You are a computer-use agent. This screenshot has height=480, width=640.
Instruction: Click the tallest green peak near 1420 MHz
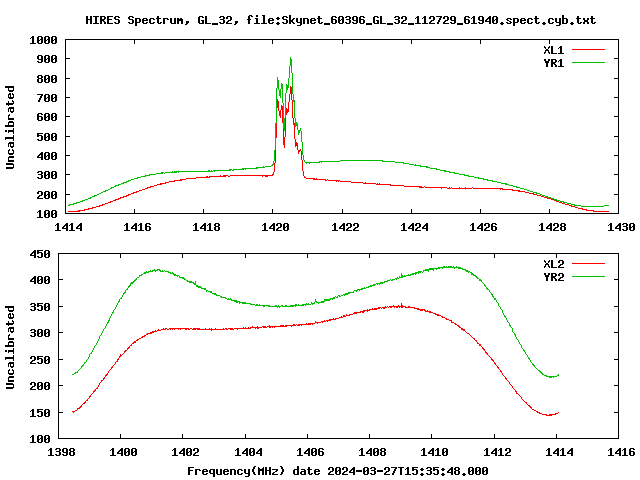click(291, 59)
